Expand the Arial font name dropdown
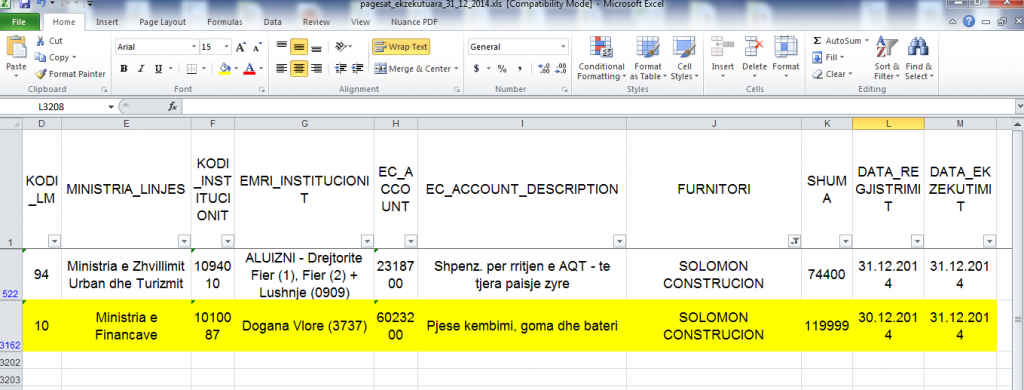The height and width of the screenshot is (390, 1024). (194, 47)
